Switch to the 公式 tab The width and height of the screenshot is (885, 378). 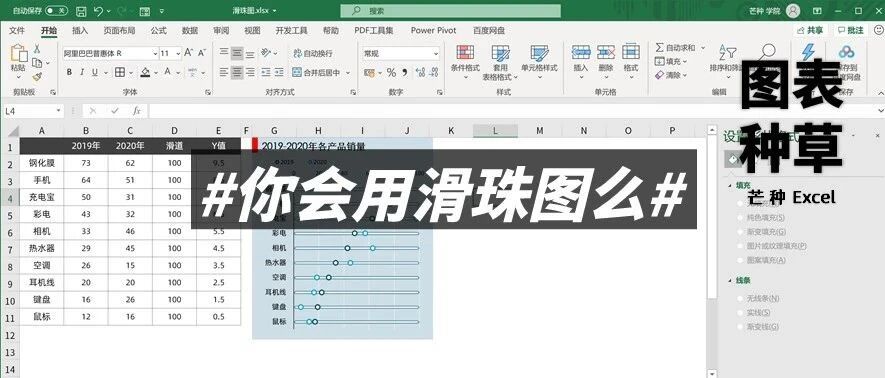click(x=158, y=30)
